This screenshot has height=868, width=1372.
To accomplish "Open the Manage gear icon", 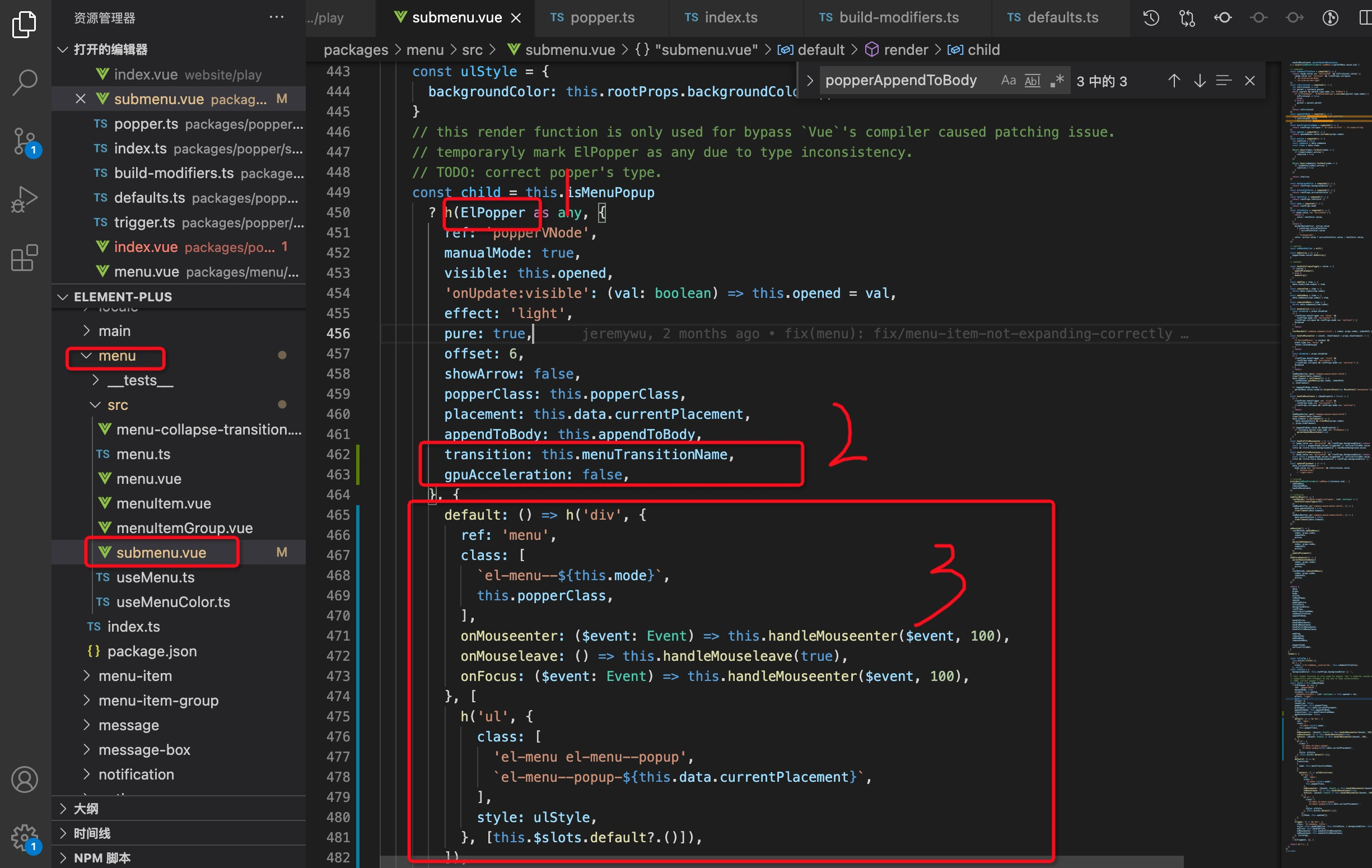I will (x=24, y=838).
